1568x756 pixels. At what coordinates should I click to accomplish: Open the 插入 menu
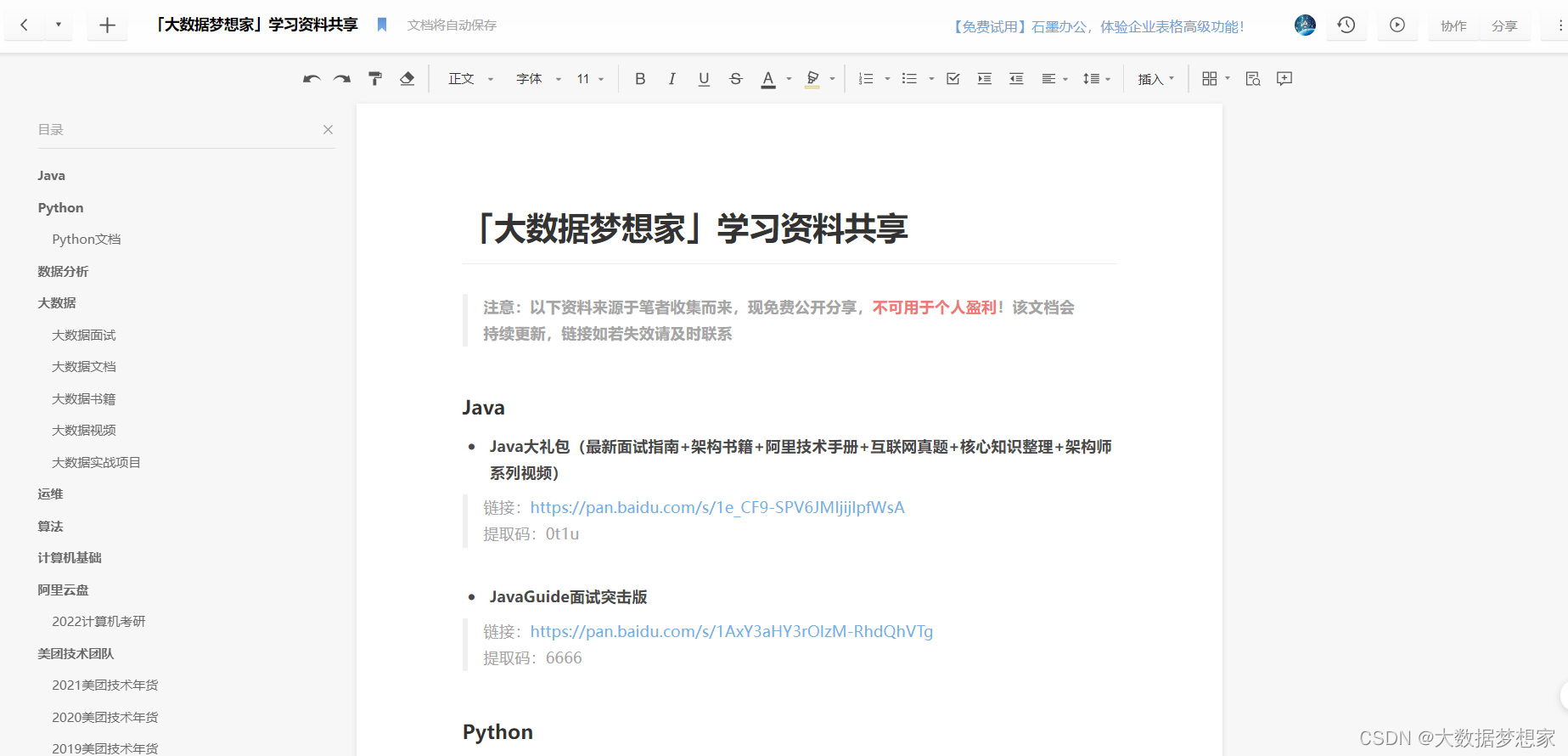1156,79
